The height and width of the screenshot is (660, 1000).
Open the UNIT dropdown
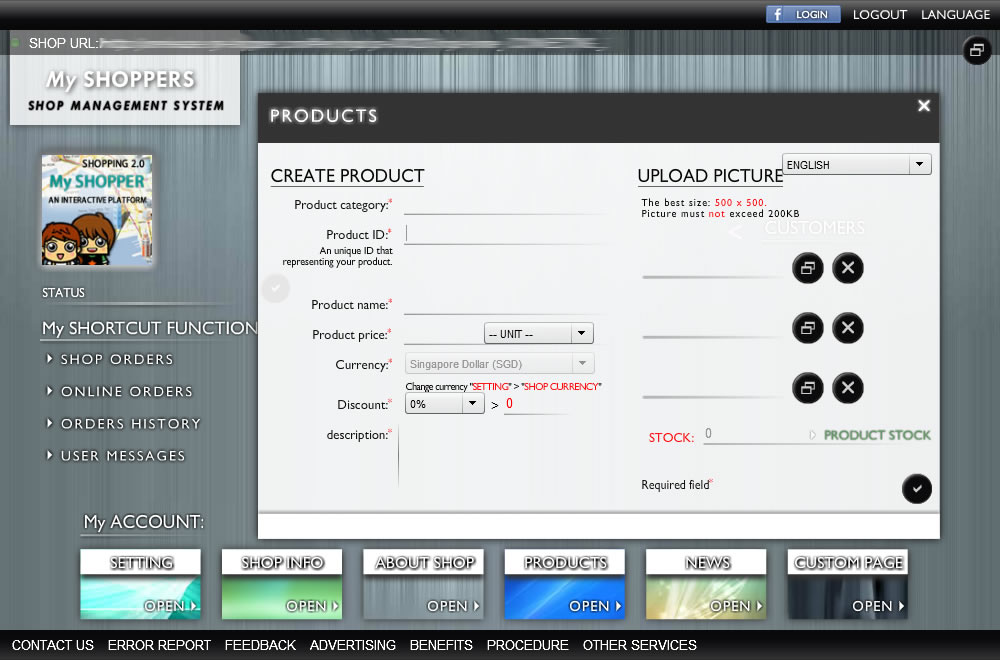click(x=539, y=334)
